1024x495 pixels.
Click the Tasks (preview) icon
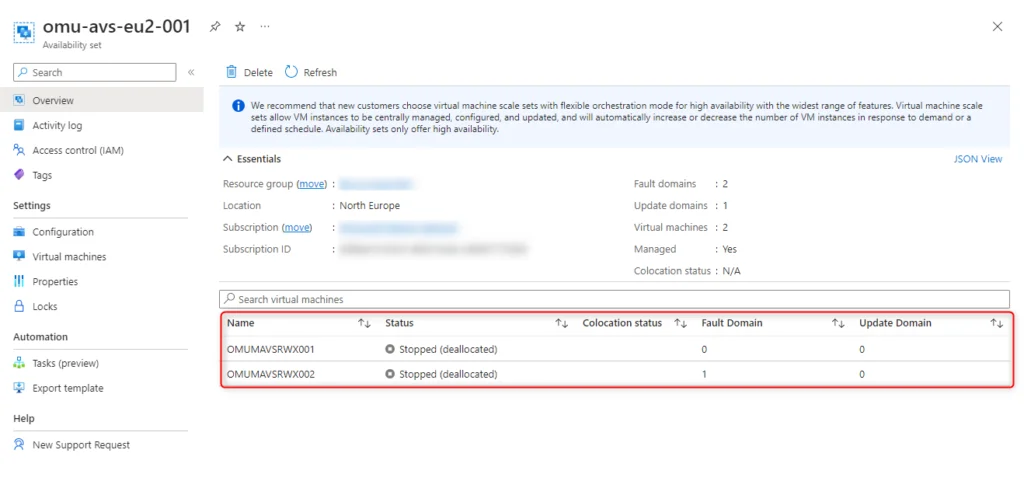pyautogui.click(x=19, y=363)
